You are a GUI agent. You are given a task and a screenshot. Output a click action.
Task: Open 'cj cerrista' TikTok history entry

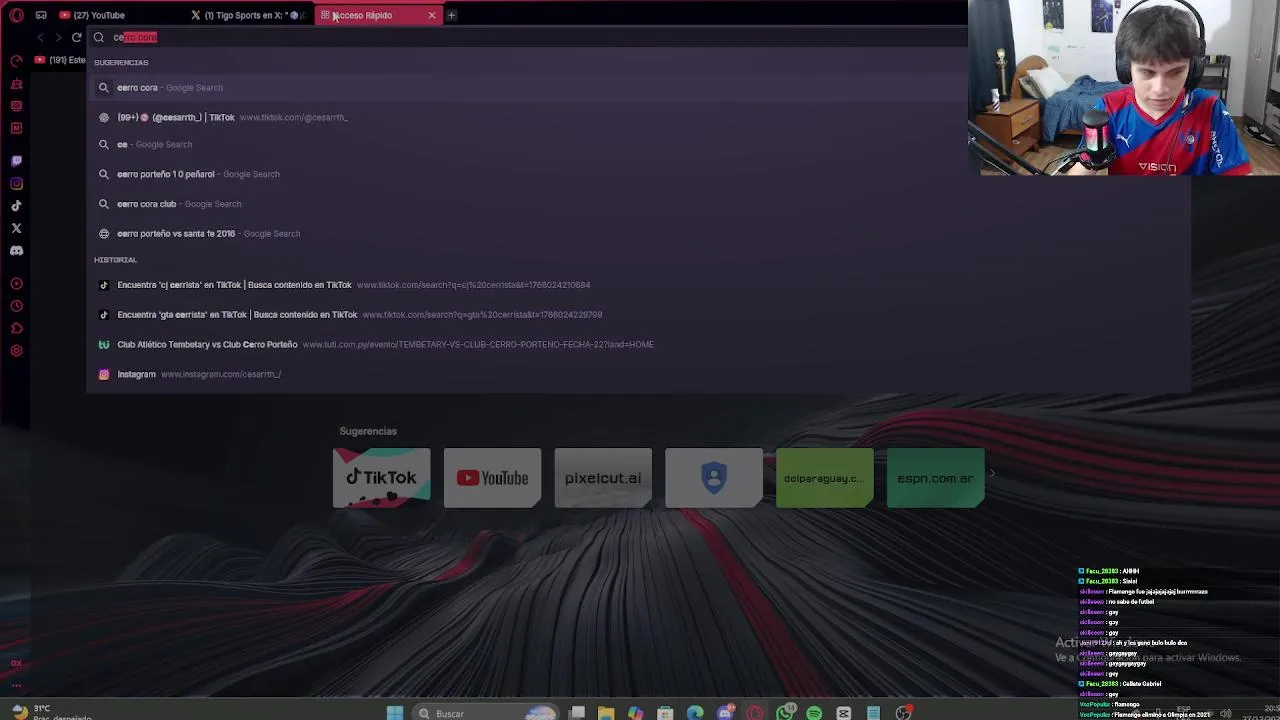coord(640,285)
